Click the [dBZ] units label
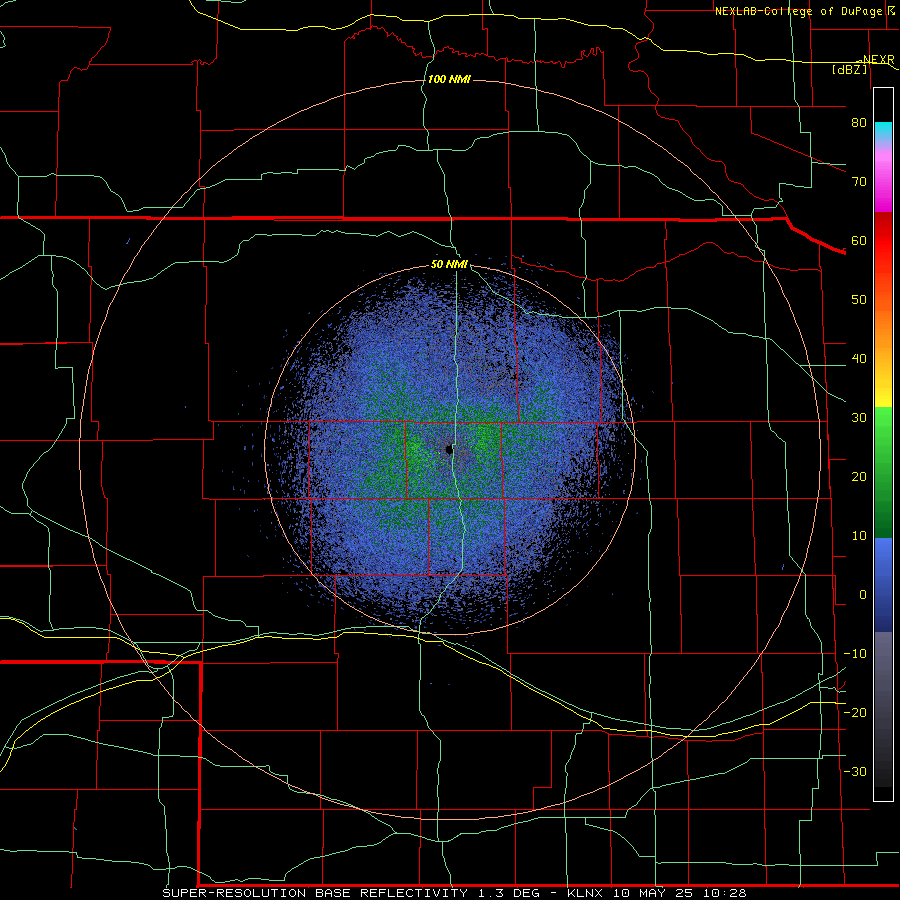Screen dimensions: 900x900 coord(849,70)
